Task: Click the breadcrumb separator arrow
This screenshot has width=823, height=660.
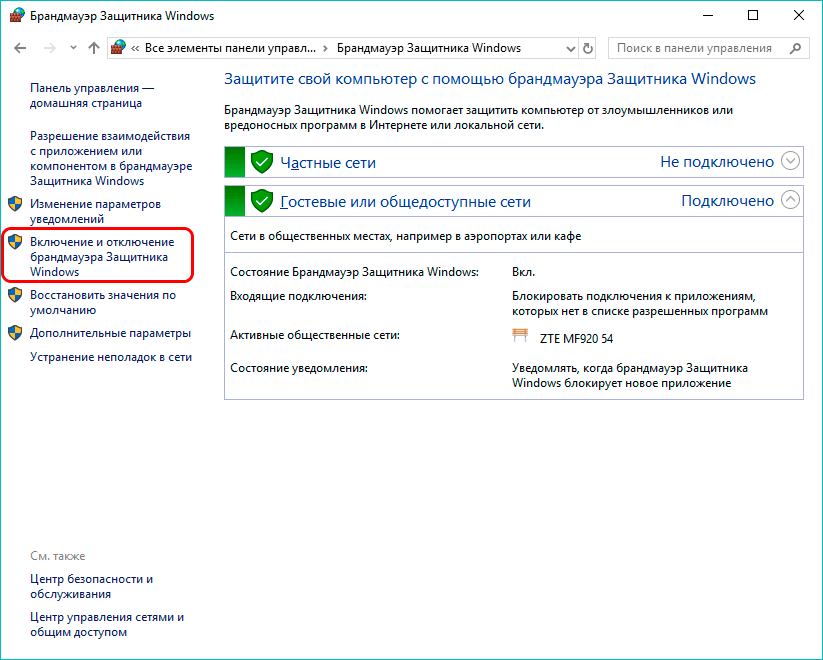Action: point(326,48)
